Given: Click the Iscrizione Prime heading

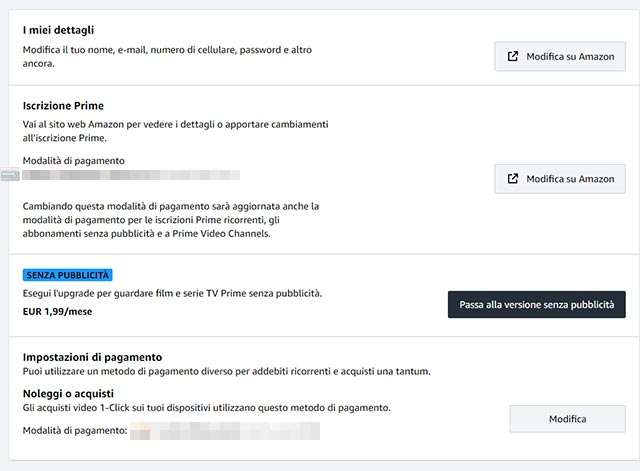Looking at the screenshot, I should pyautogui.click(x=63, y=106).
